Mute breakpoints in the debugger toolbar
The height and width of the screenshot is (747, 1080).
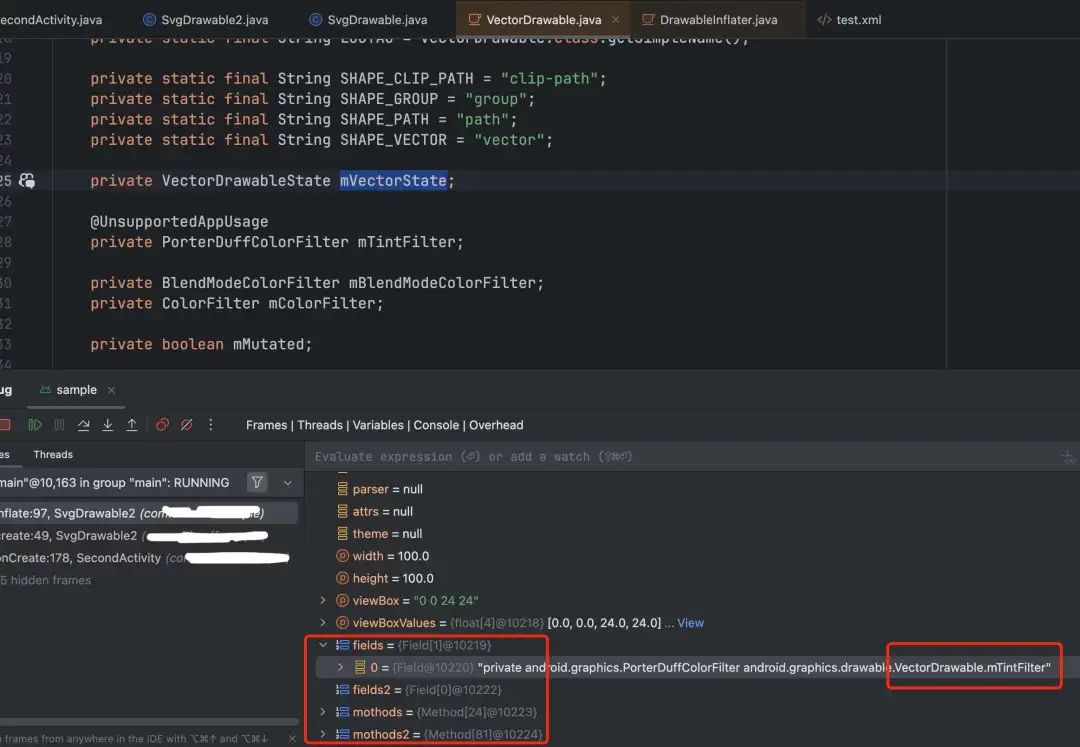coord(187,425)
